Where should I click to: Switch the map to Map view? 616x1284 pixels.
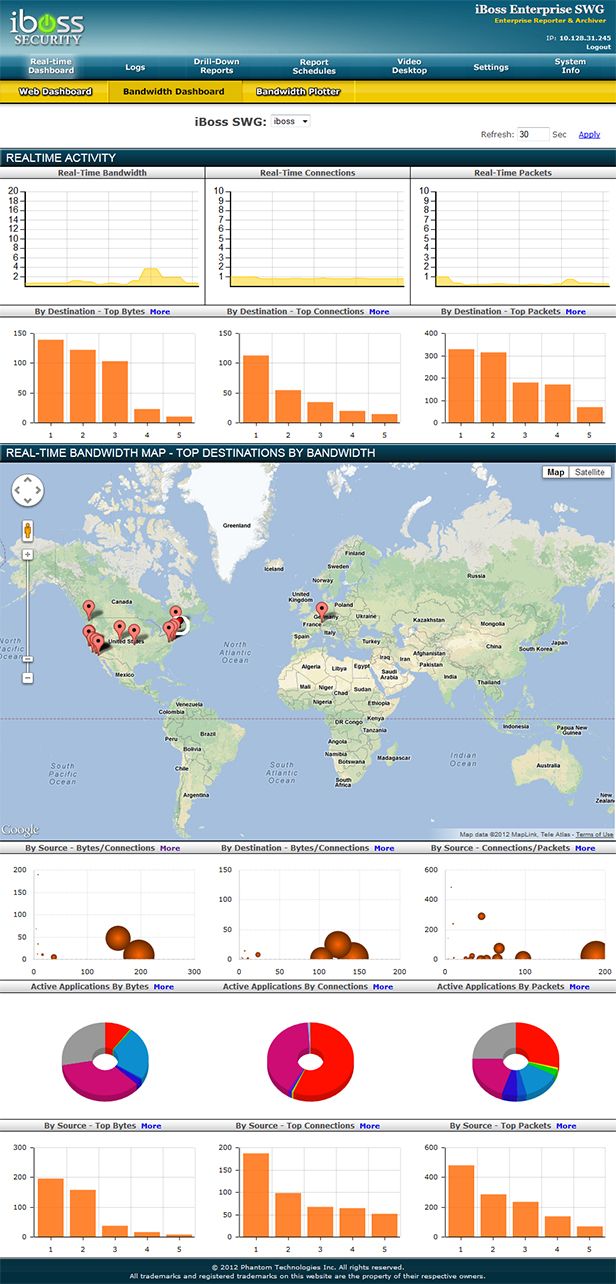point(555,472)
